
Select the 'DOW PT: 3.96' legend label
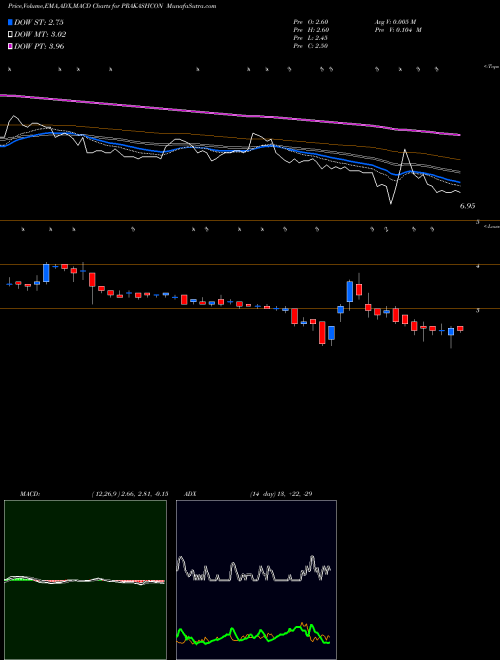[39, 46]
